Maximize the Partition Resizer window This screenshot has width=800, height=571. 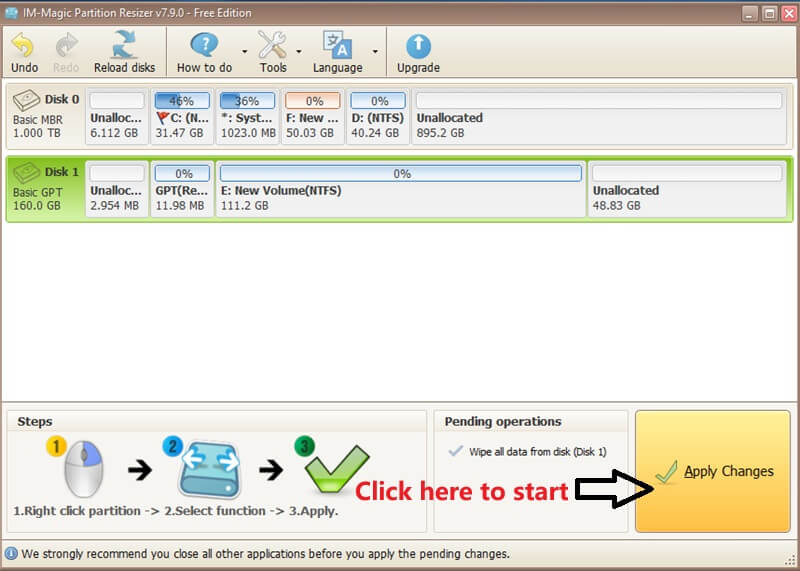coord(769,13)
